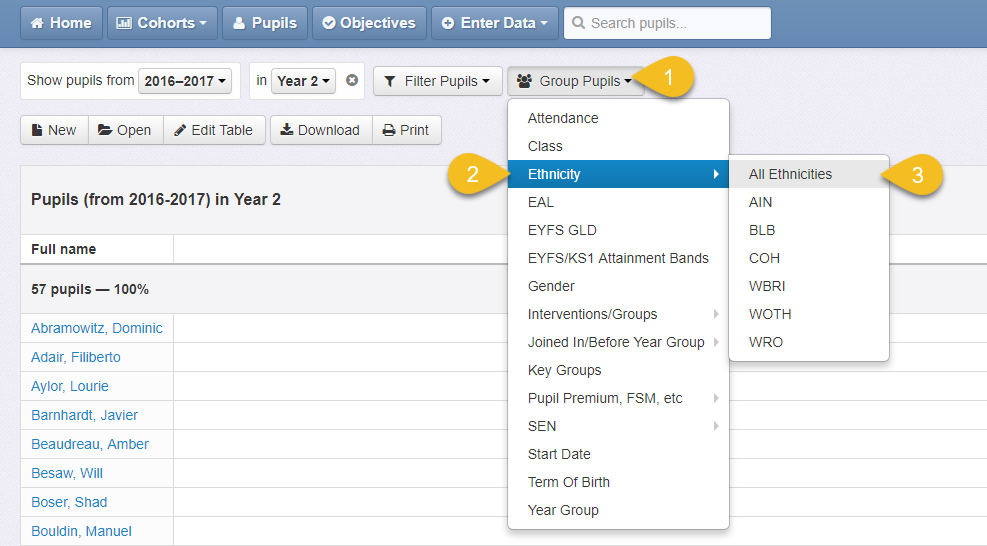Focus the Search pupils field

tap(667, 23)
